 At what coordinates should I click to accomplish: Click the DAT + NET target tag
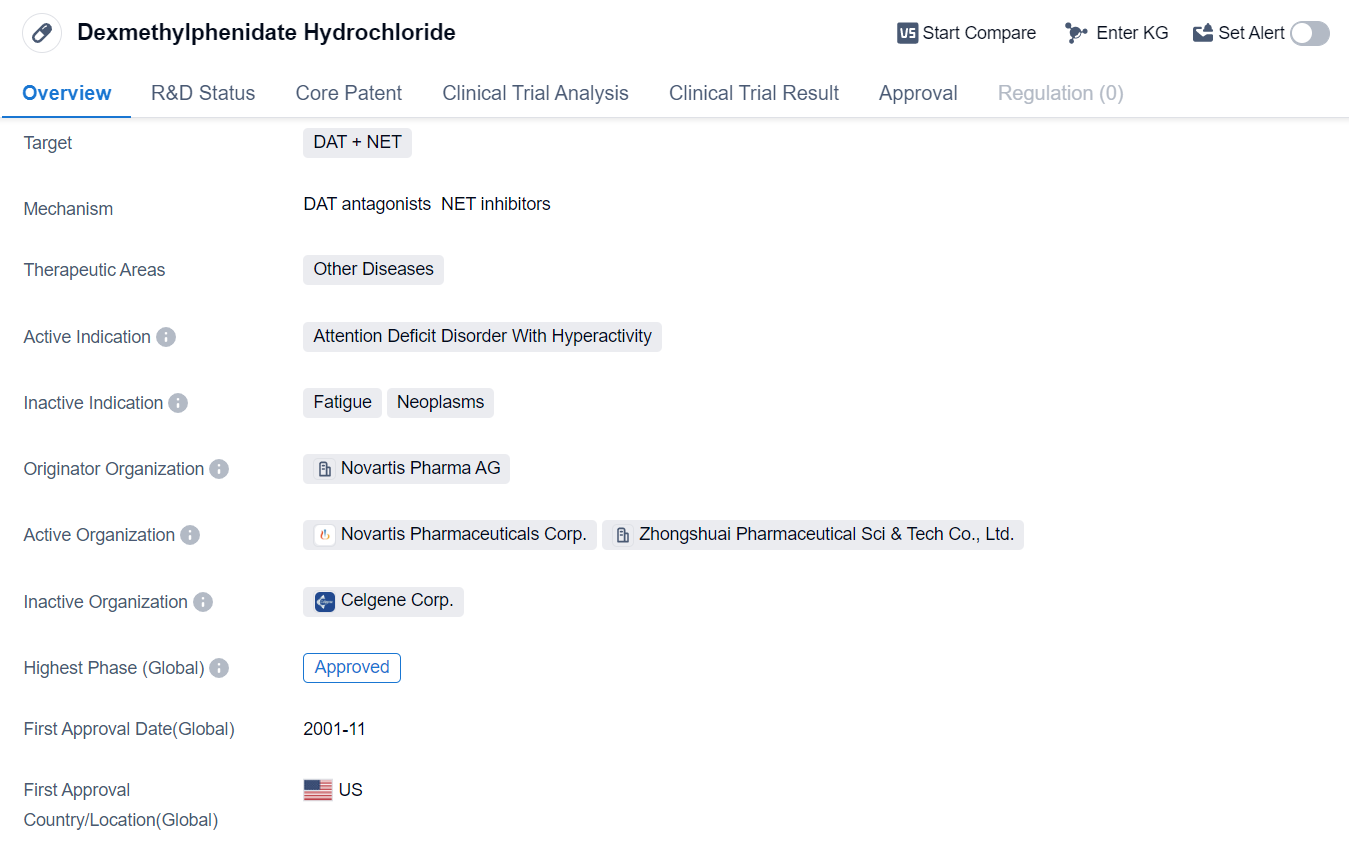click(x=357, y=142)
